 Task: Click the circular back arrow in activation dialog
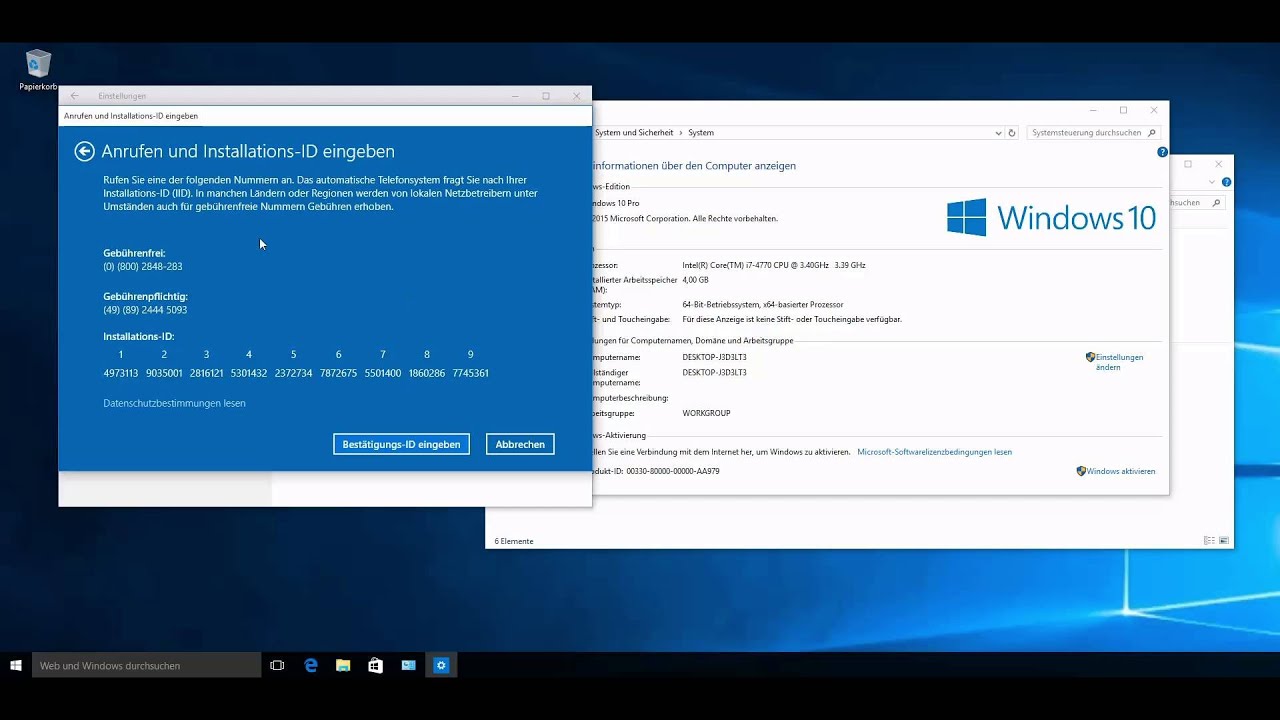[x=84, y=151]
